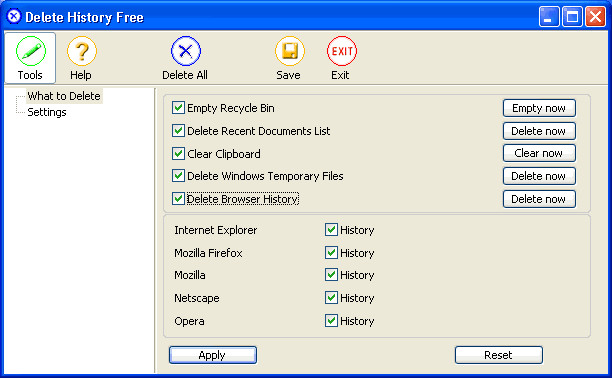Uncheck Mozilla Firefox History checkbox
This screenshot has height=378, width=612.
click(x=331, y=253)
